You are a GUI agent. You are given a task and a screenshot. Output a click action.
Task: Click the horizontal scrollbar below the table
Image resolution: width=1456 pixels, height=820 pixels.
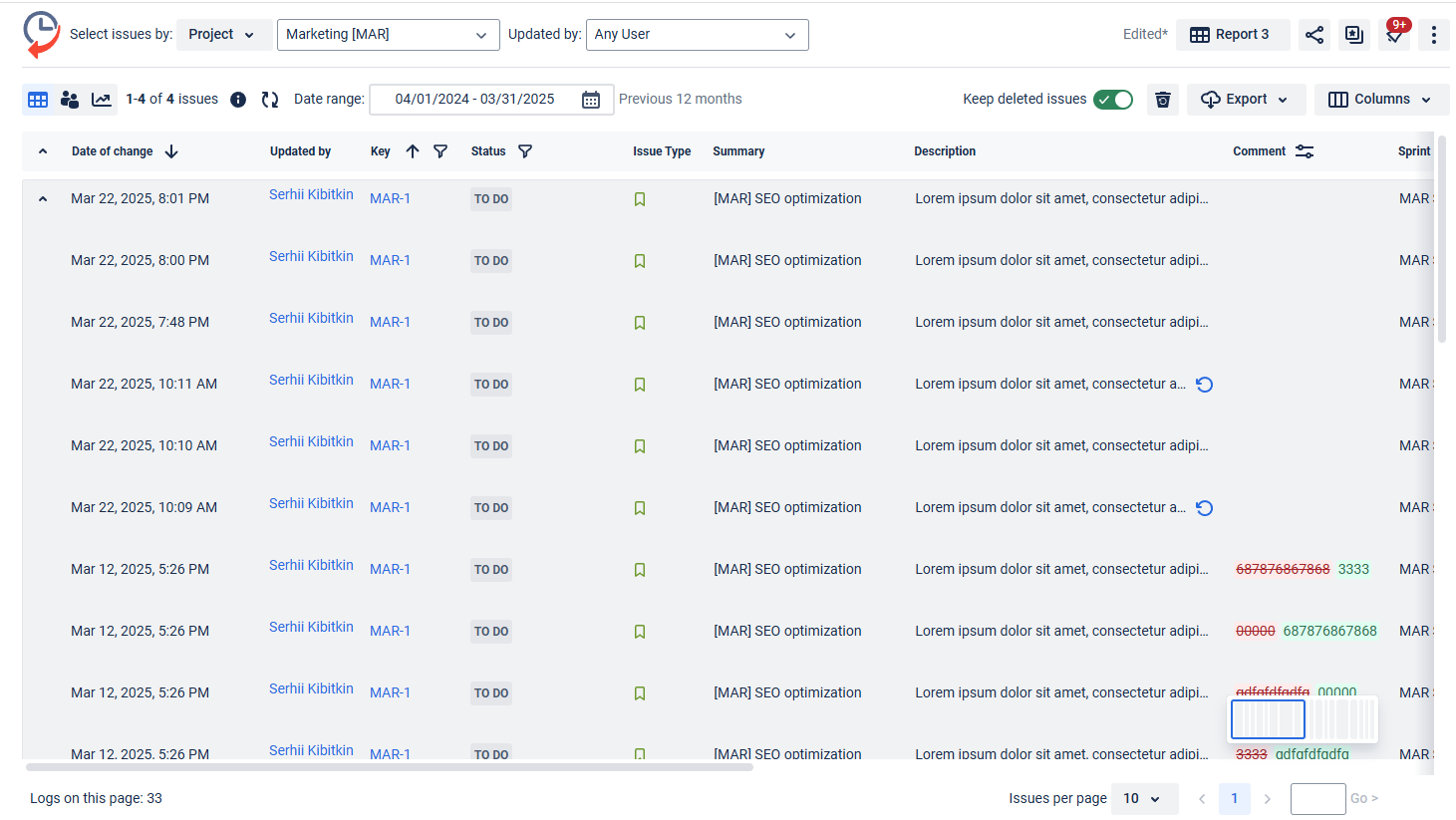pos(389,767)
